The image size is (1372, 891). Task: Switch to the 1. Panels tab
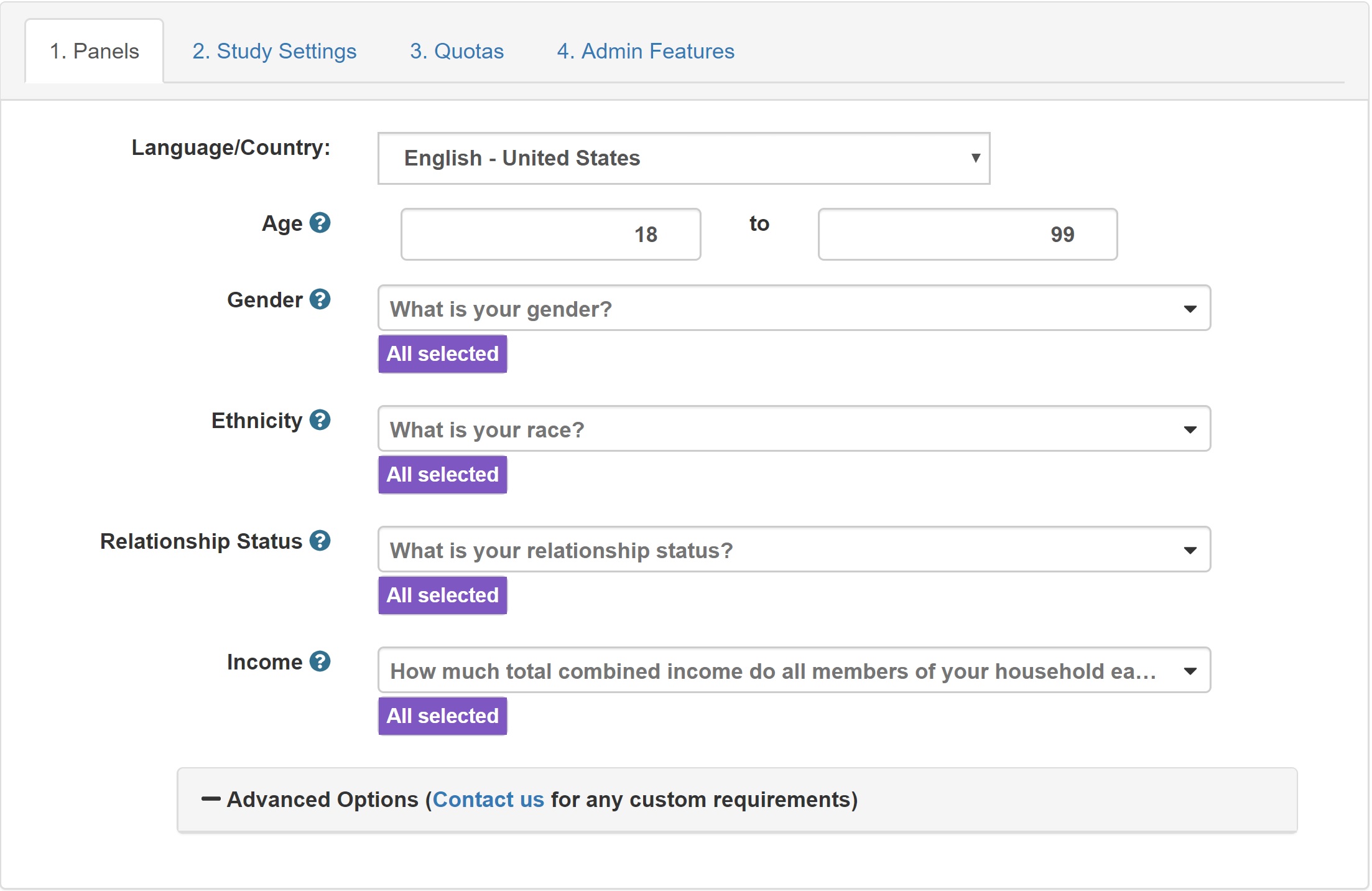pyautogui.click(x=95, y=51)
